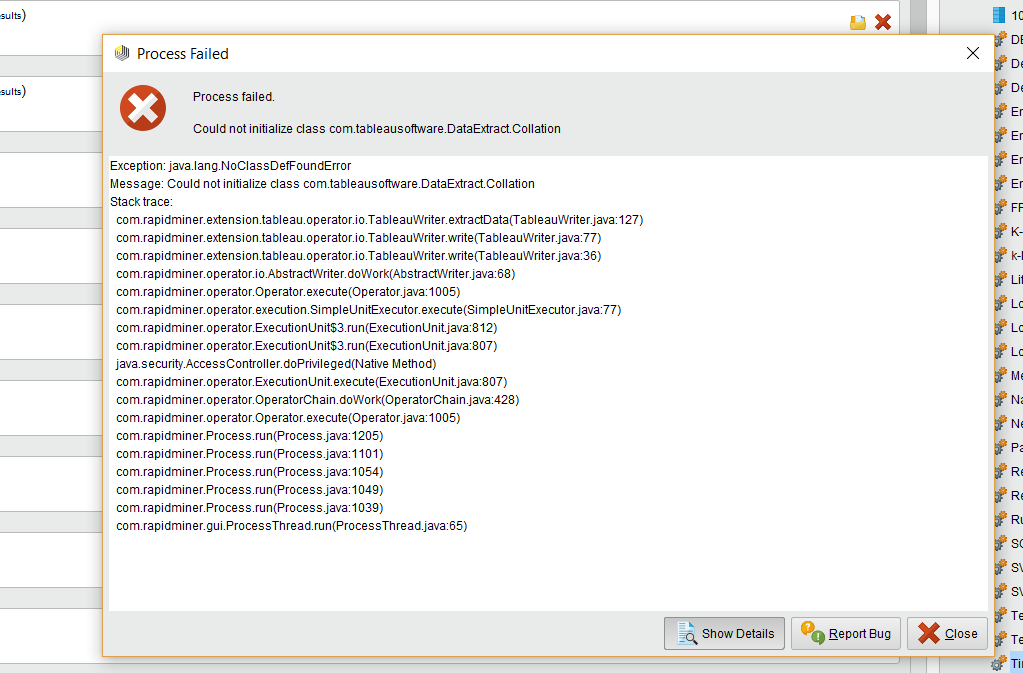Select the k-NN operator gear icon in the sidebar
This screenshot has width=1023, height=673.
click(999, 255)
